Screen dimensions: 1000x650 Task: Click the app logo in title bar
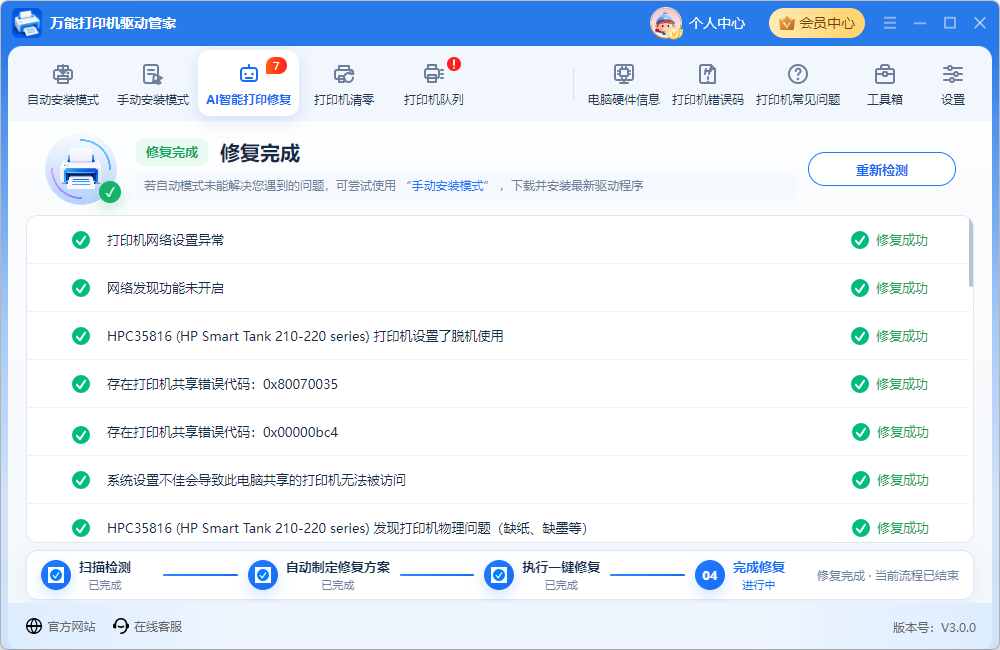pyautogui.click(x=27, y=23)
